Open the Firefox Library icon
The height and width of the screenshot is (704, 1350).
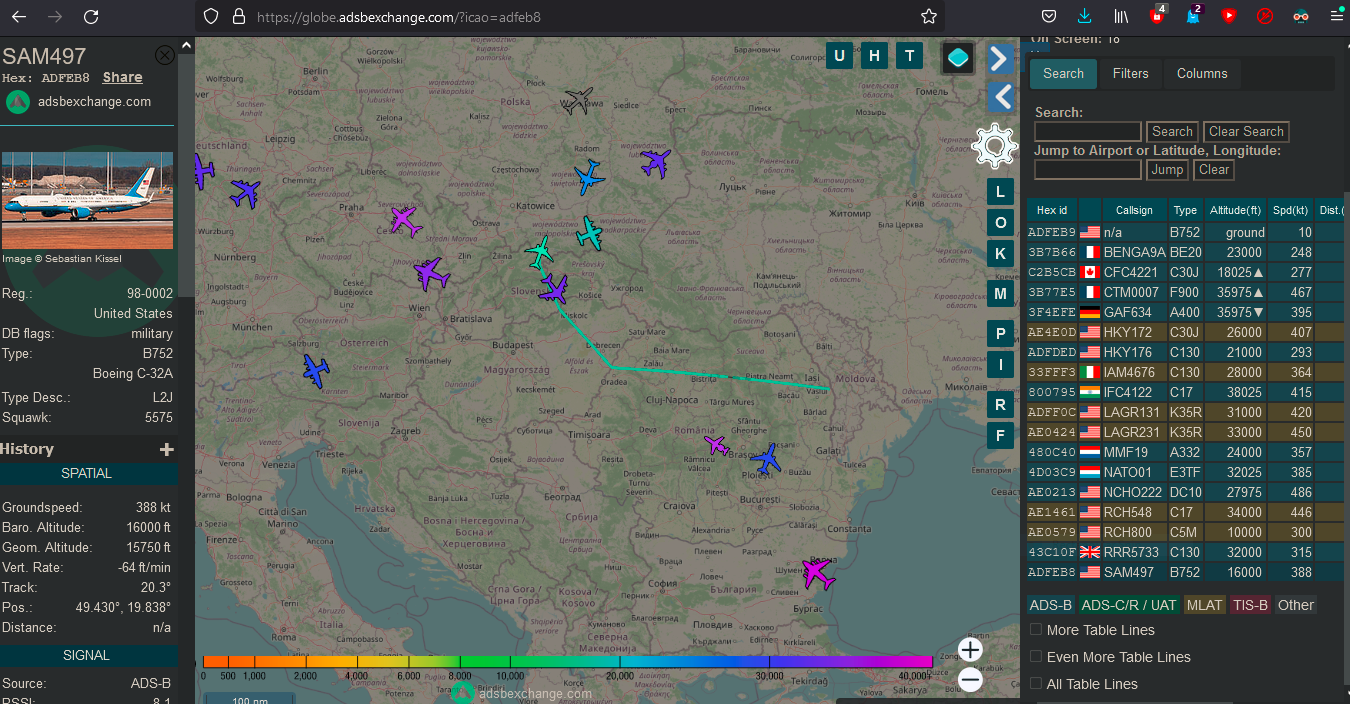point(1121,16)
